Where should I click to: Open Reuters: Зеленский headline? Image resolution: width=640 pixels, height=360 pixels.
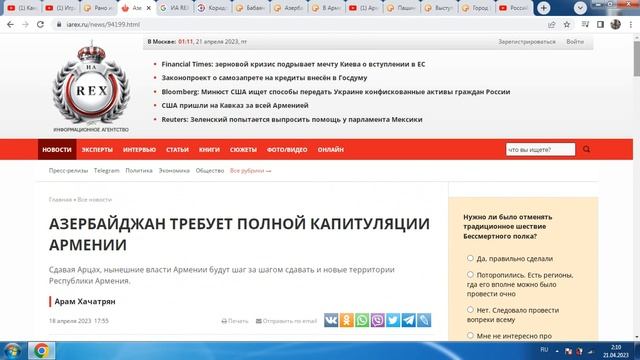click(292, 120)
